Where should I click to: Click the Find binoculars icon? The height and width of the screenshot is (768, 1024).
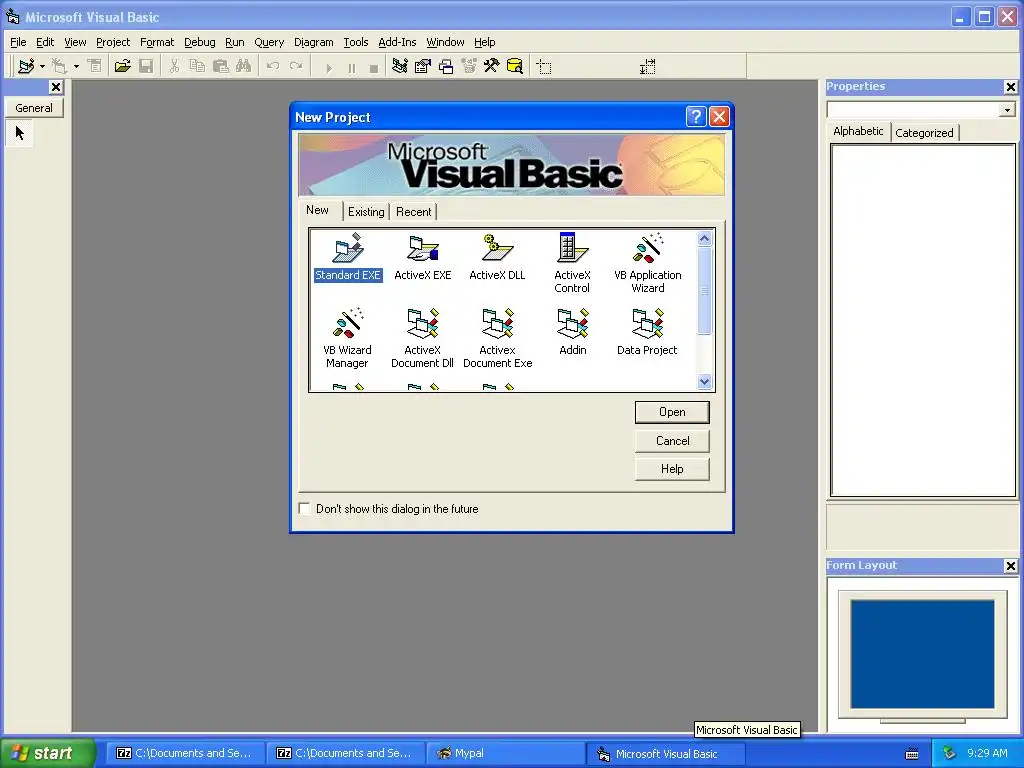[244, 66]
